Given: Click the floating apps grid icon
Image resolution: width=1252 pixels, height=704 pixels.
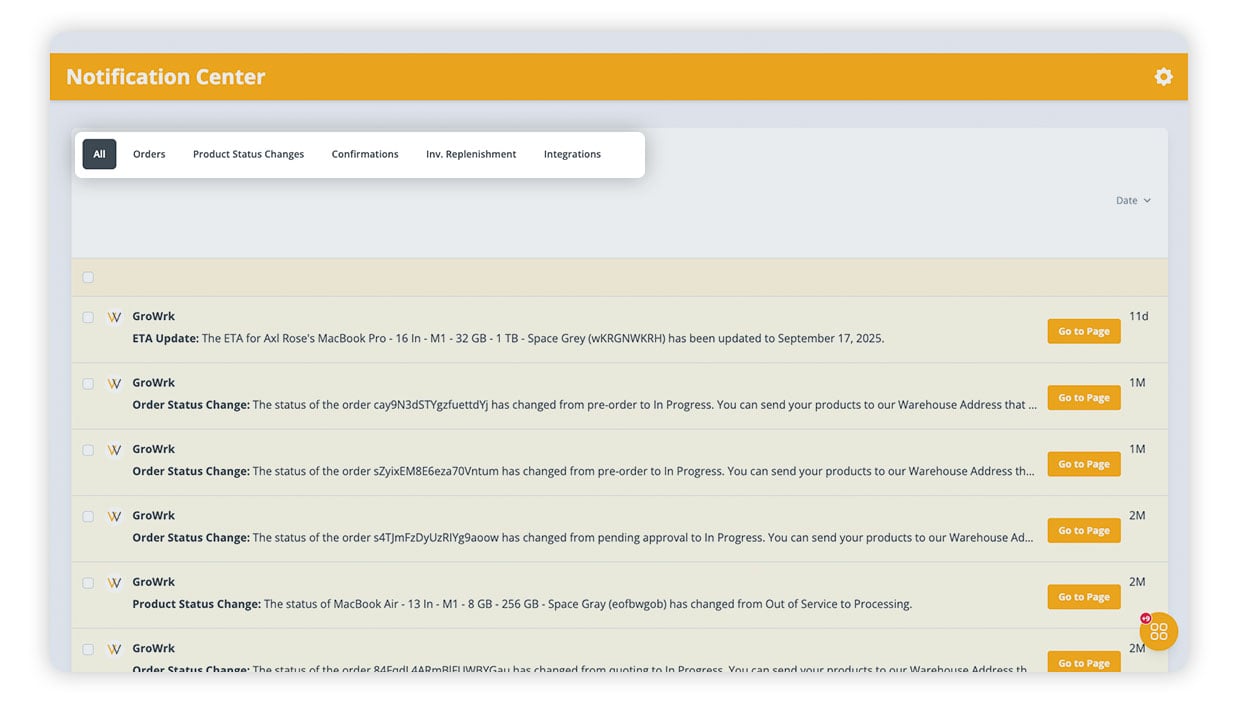Looking at the screenshot, I should 1159,632.
